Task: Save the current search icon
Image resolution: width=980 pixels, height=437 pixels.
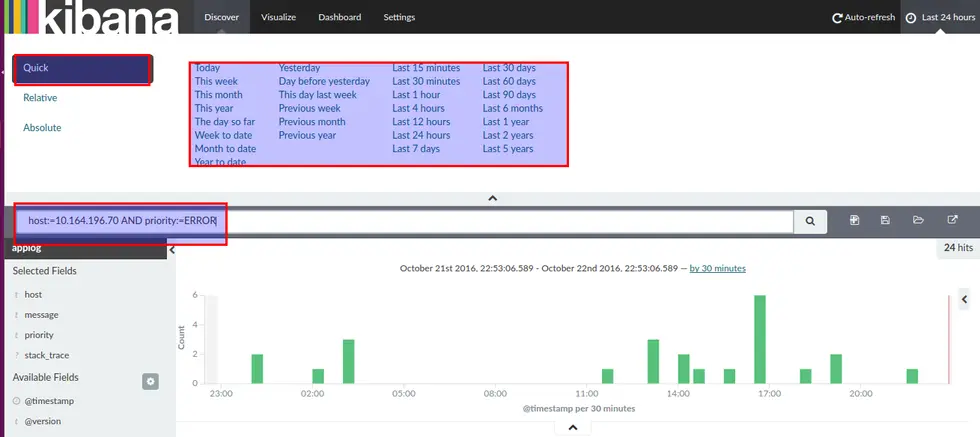Action: tap(885, 220)
